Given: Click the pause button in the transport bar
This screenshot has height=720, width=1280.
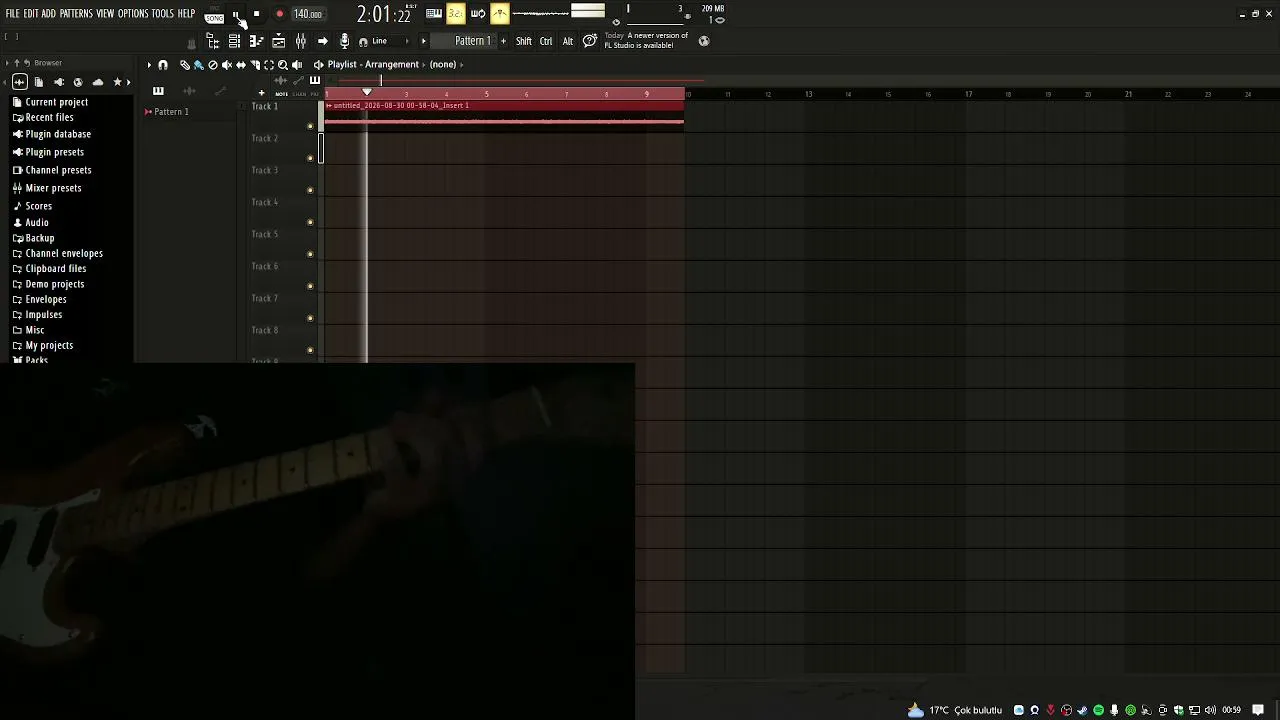Looking at the screenshot, I should 236,14.
